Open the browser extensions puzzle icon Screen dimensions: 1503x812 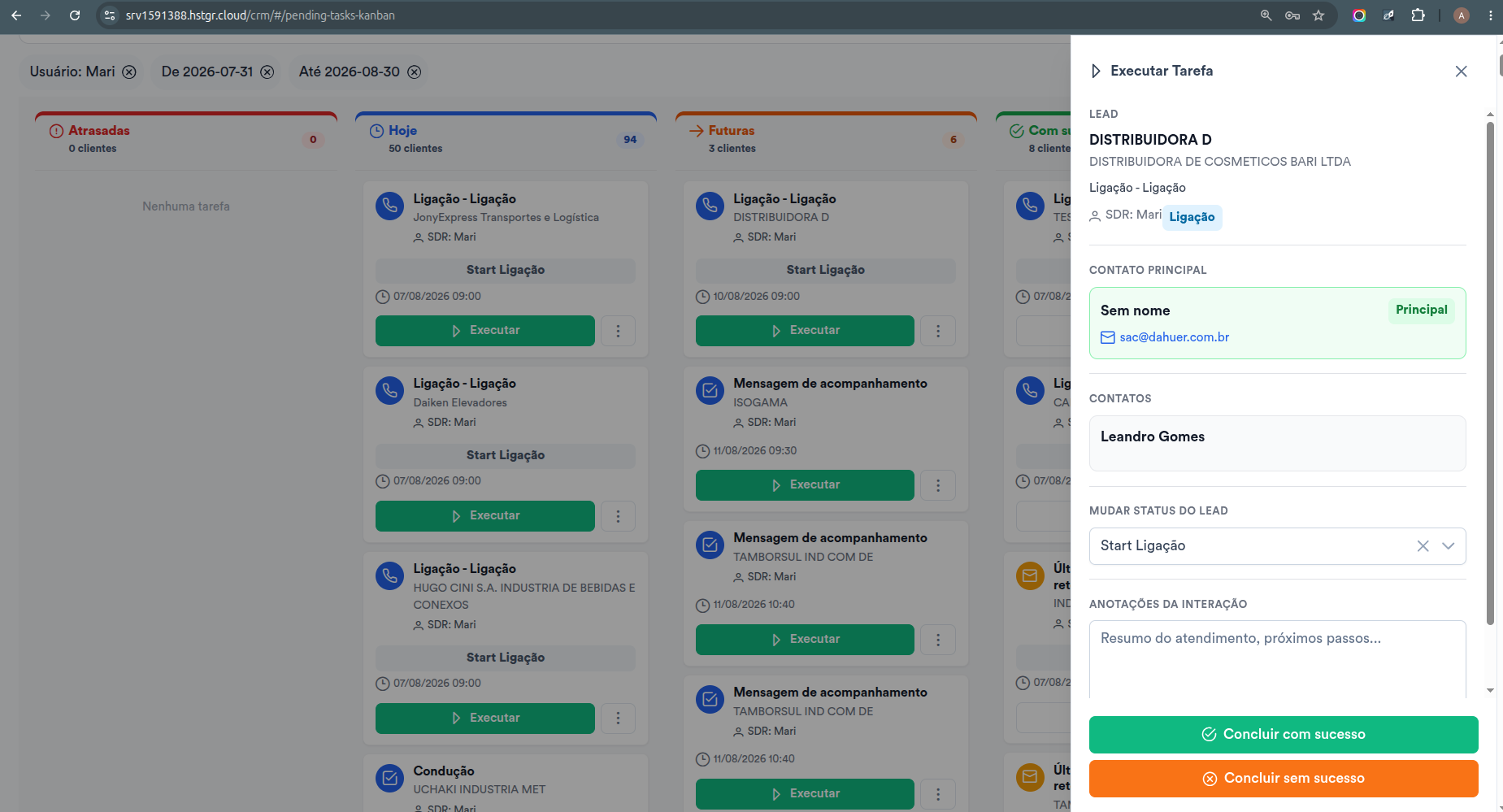(x=1418, y=15)
